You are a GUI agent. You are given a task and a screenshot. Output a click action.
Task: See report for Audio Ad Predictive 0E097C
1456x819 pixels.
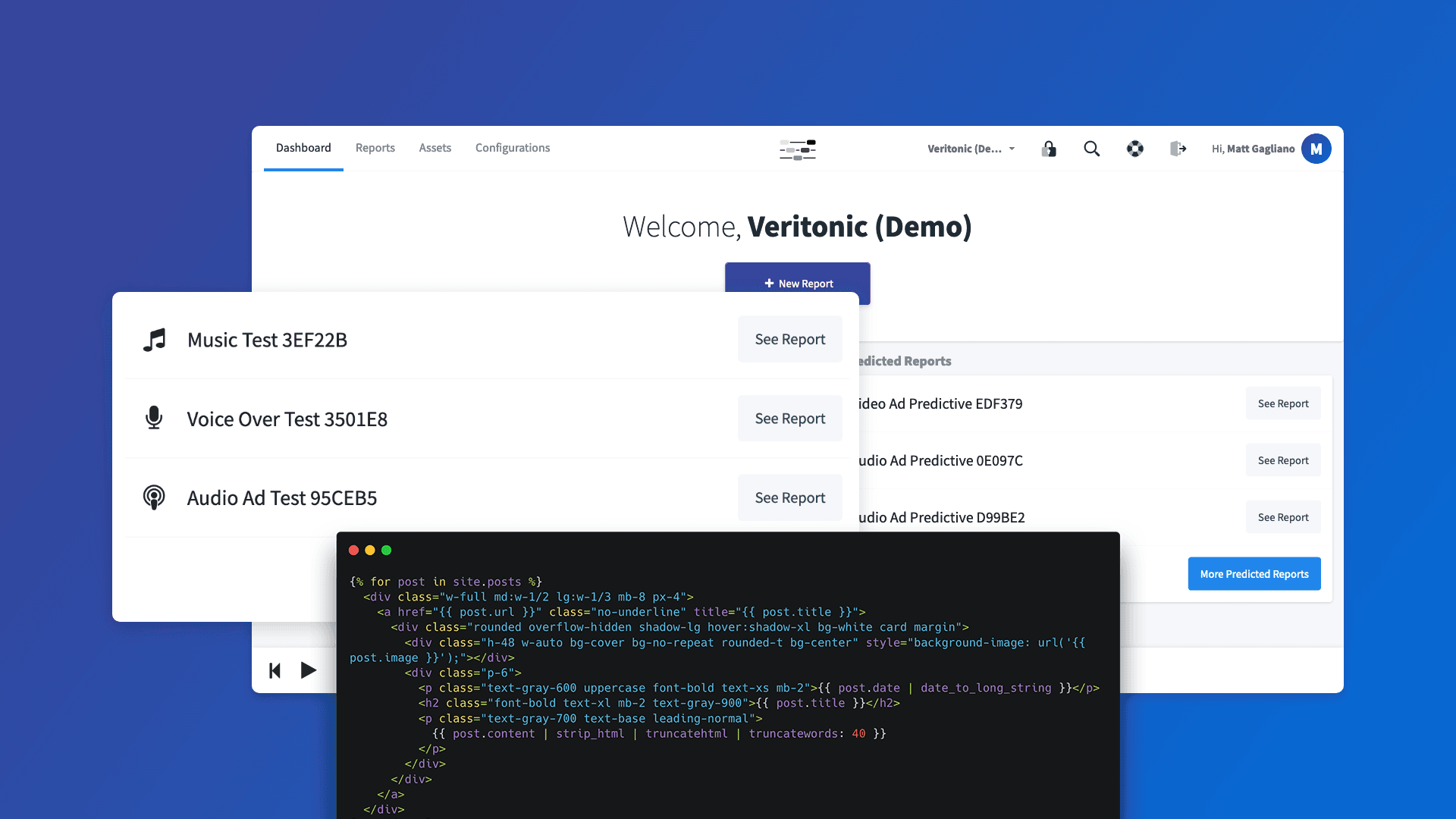[x=1283, y=460]
